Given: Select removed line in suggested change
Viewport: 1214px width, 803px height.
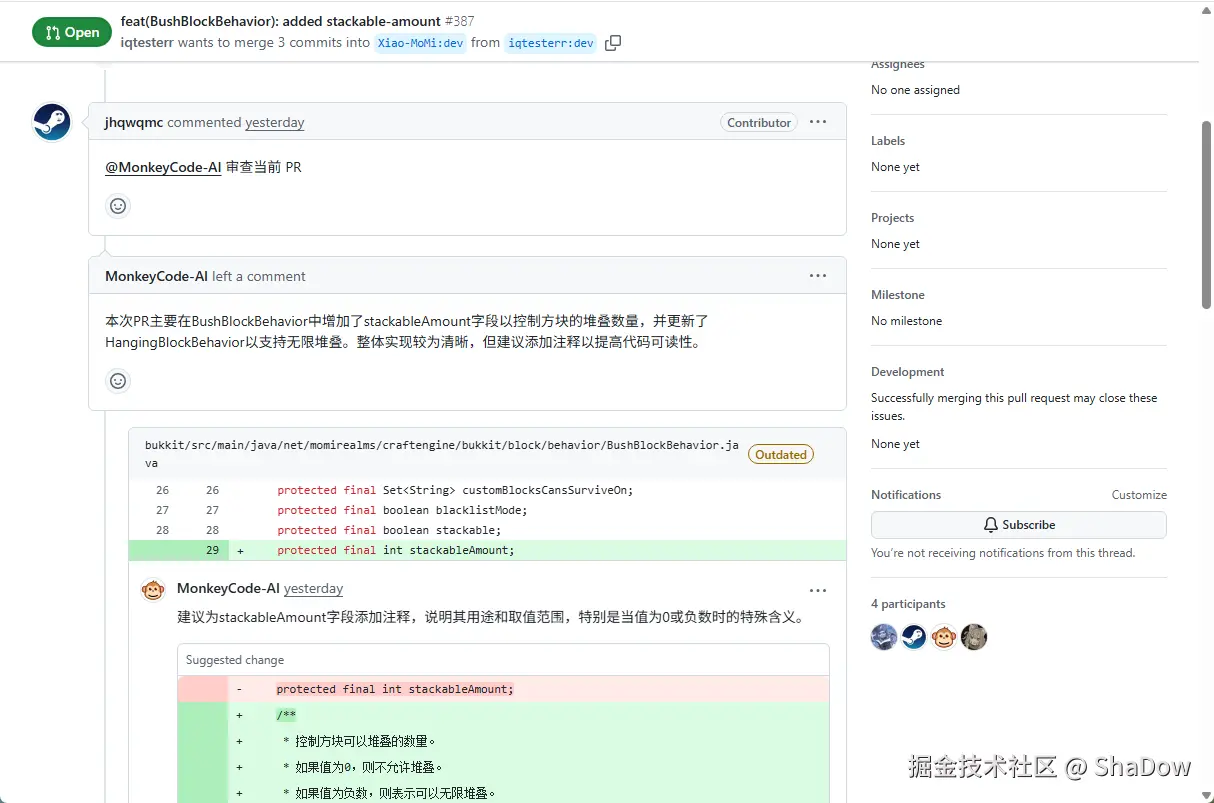Looking at the screenshot, I should pos(503,689).
